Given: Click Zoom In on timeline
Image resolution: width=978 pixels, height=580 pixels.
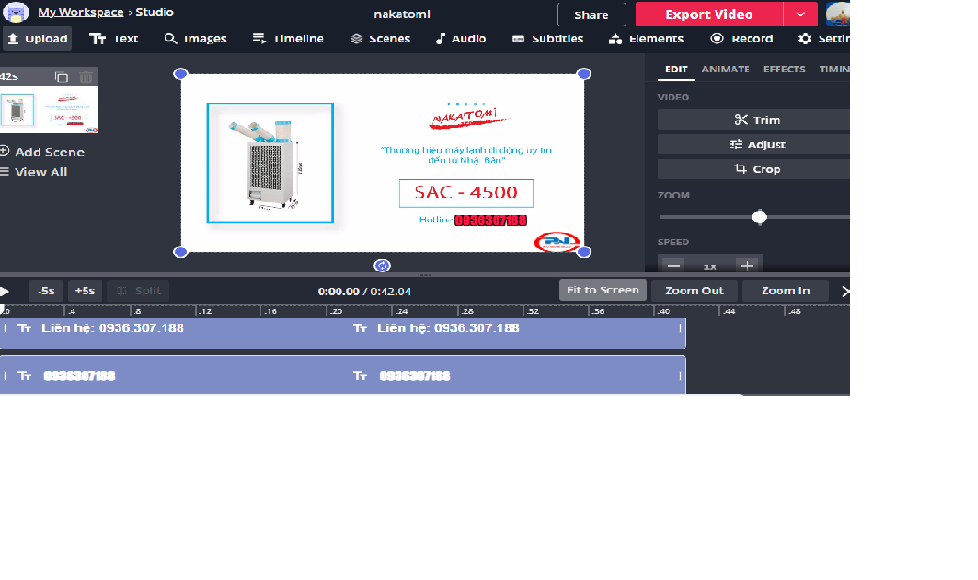Looking at the screenshot, I should click(x=785, y=291).
